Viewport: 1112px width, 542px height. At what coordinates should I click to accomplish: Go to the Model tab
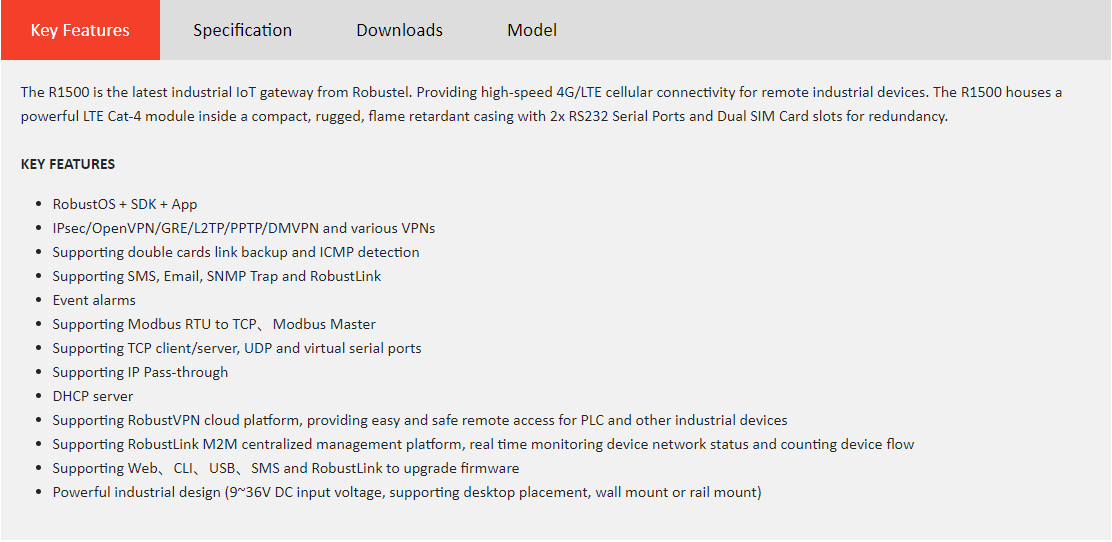click(x=532, y=30)
